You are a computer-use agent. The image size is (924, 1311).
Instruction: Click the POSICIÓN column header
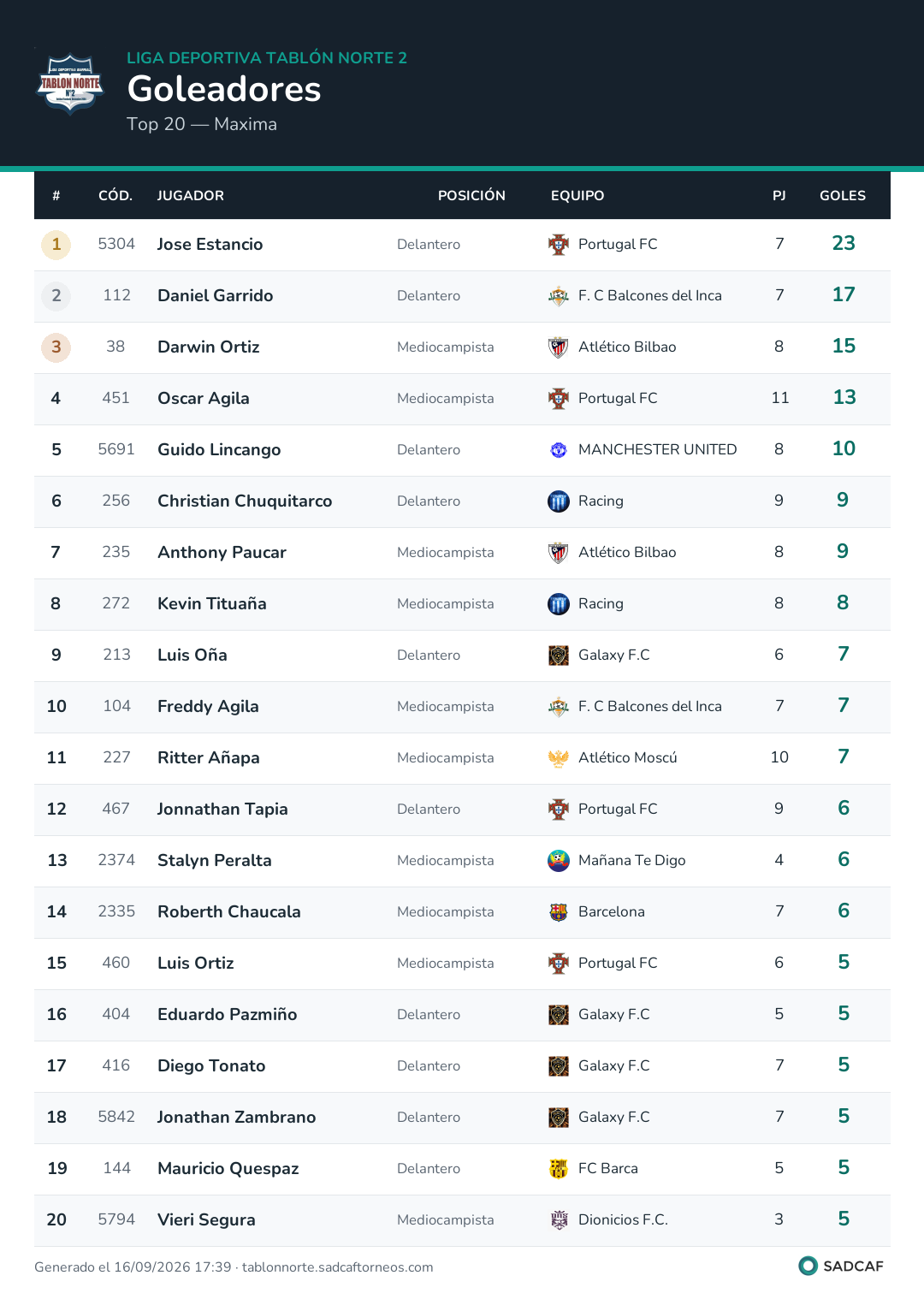(471, 196)
